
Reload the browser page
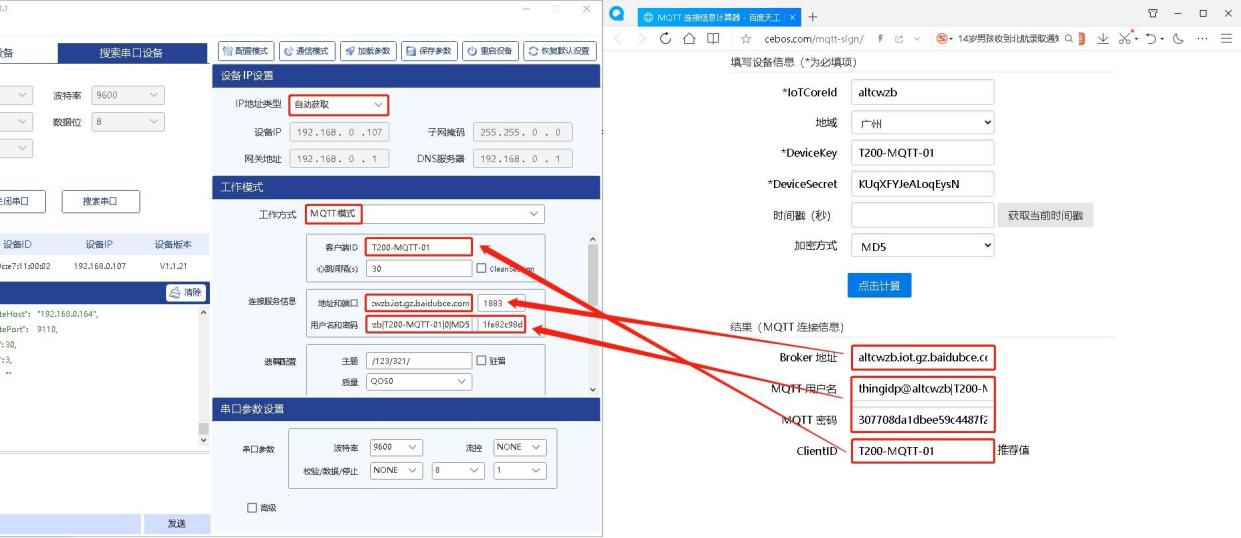click(666, 38)
